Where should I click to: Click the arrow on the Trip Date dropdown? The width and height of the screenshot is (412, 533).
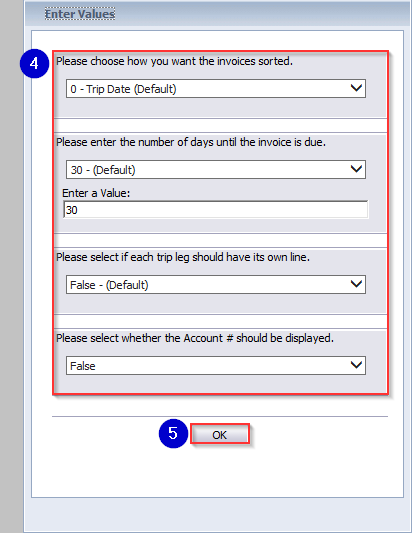coord(356,88)
